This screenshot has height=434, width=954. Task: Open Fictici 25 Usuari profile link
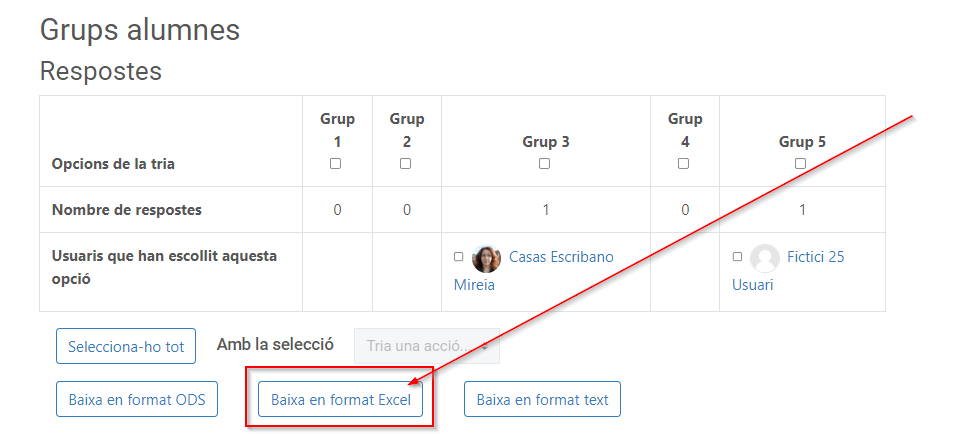815,257
